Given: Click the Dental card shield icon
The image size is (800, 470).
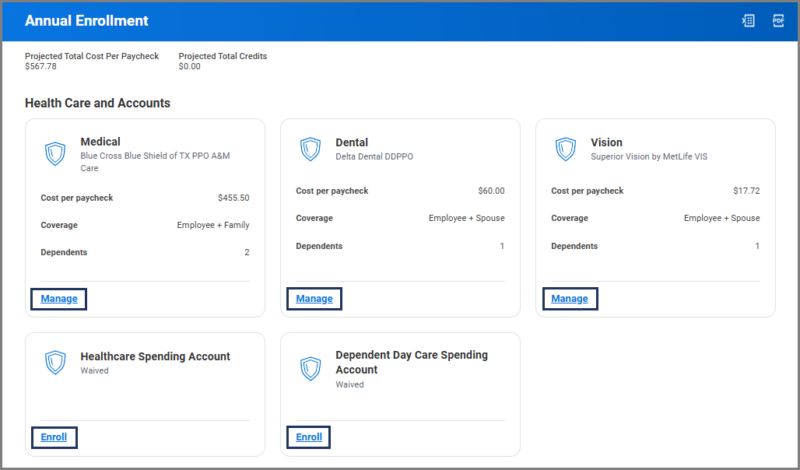Looking at the screenshot, I should [x=310, y=149].
